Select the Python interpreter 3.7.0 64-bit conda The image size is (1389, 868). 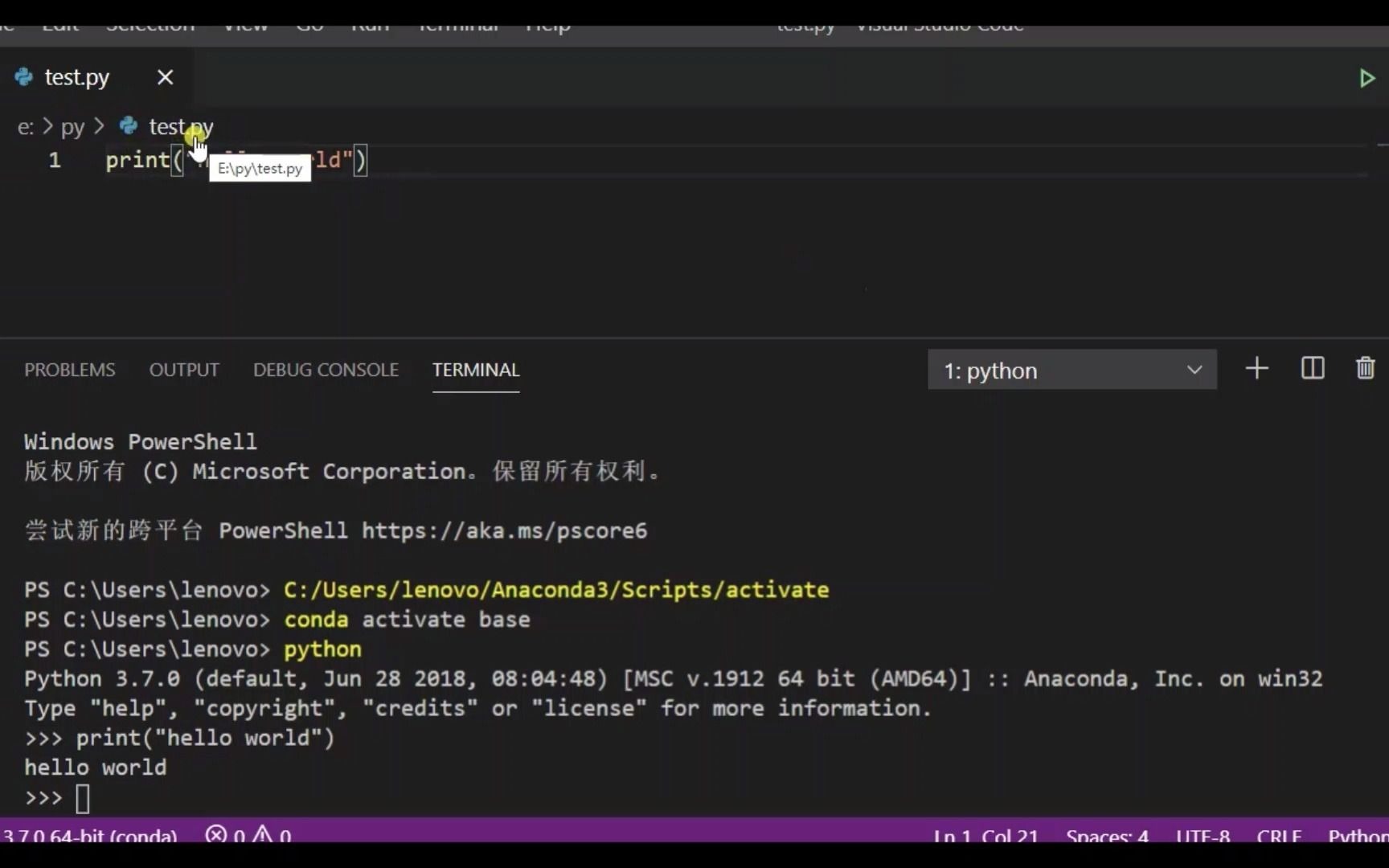pyautogui.click(x=88, y=836)
